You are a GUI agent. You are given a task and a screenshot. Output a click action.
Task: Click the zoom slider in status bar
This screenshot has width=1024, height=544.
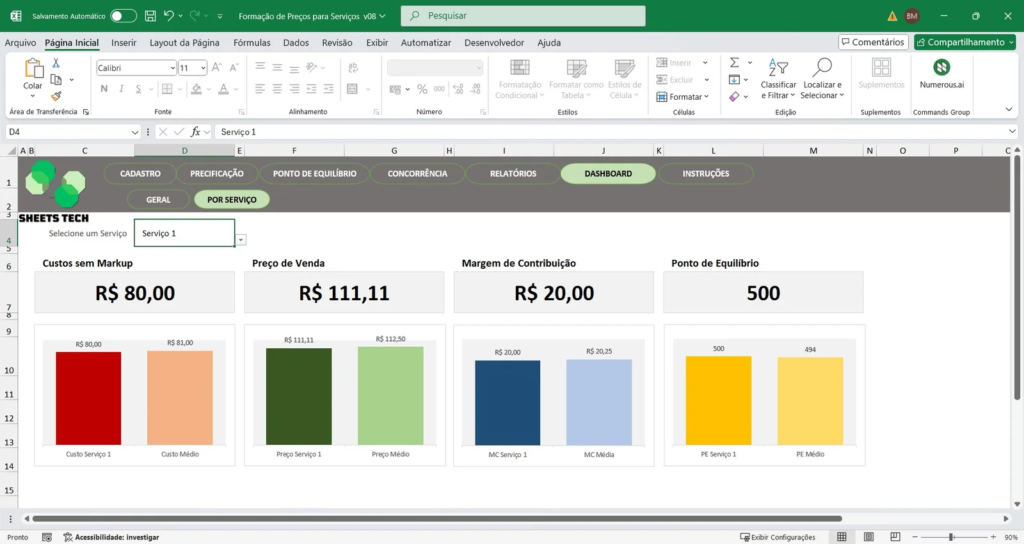click(x=951, y=537)
